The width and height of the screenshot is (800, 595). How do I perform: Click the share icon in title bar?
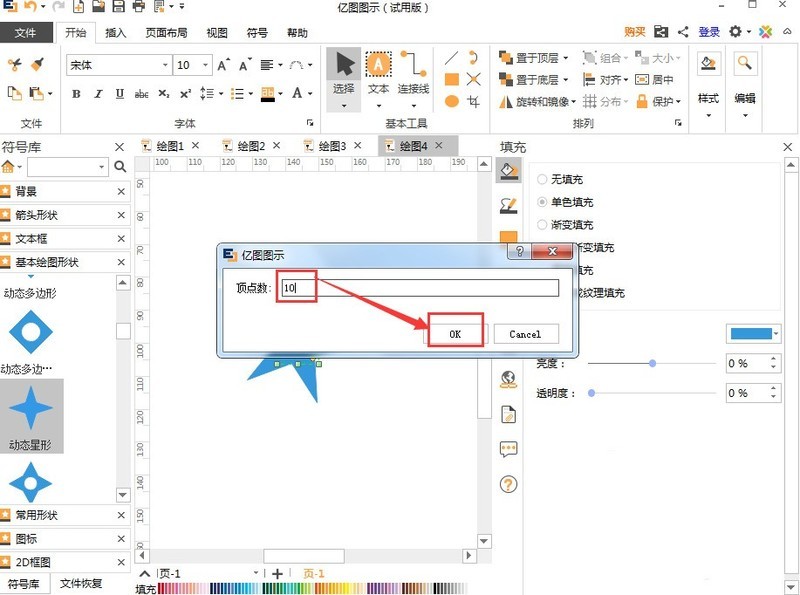click(x=683, y=32)
